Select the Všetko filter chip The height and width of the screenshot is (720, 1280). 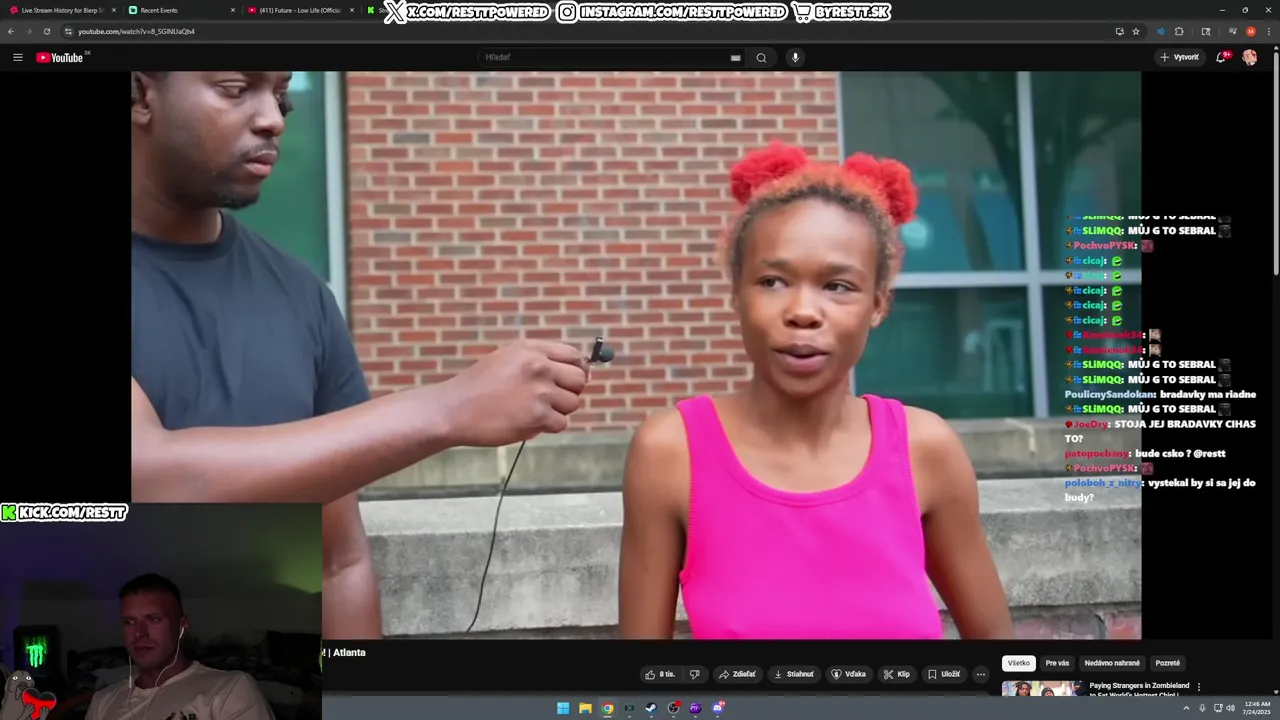pos(1019,663)
